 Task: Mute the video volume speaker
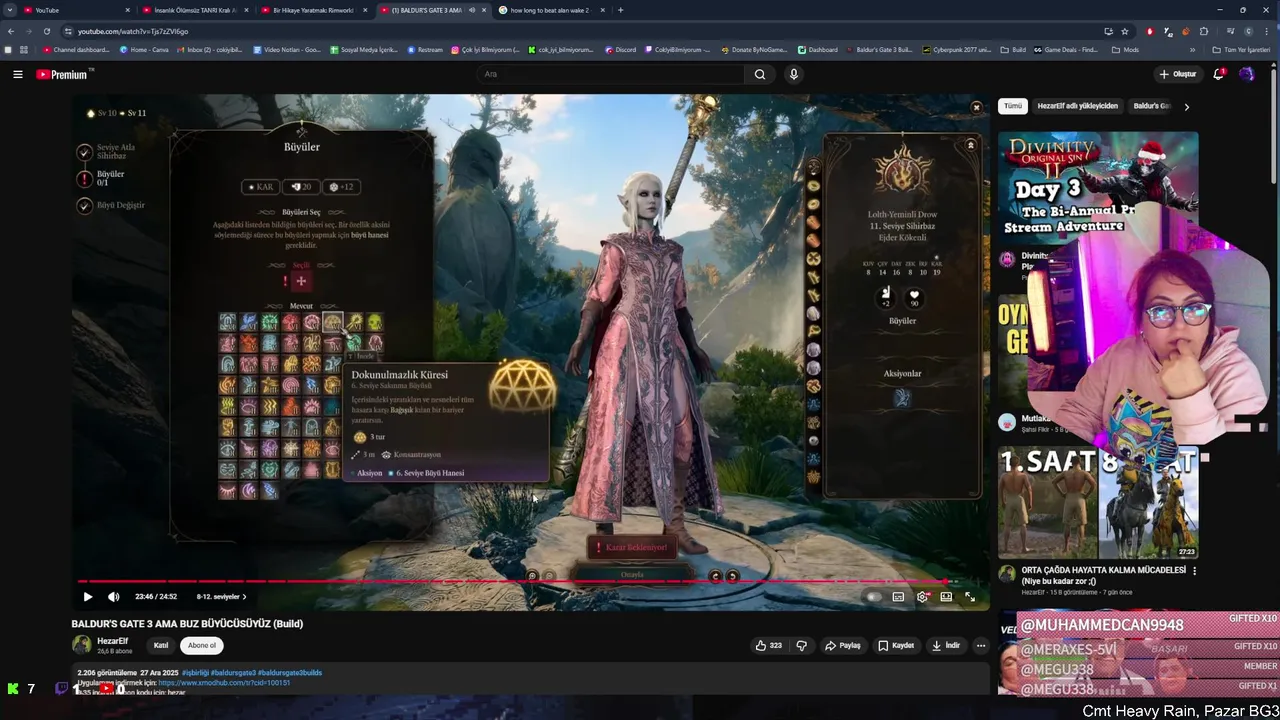point(114,597)
